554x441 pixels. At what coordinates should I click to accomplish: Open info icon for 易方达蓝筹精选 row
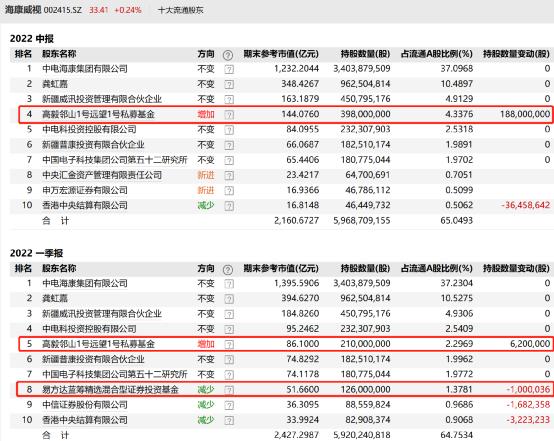pyautogui.click(x=229, y=390)
